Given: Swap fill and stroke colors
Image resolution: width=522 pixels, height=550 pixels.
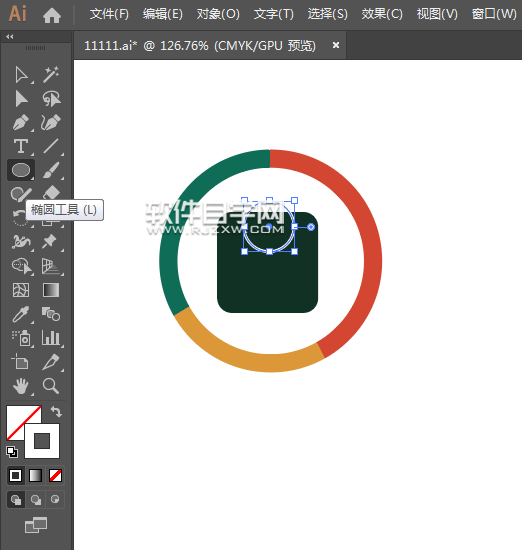Looking at the screenshot, I should 56,411.
